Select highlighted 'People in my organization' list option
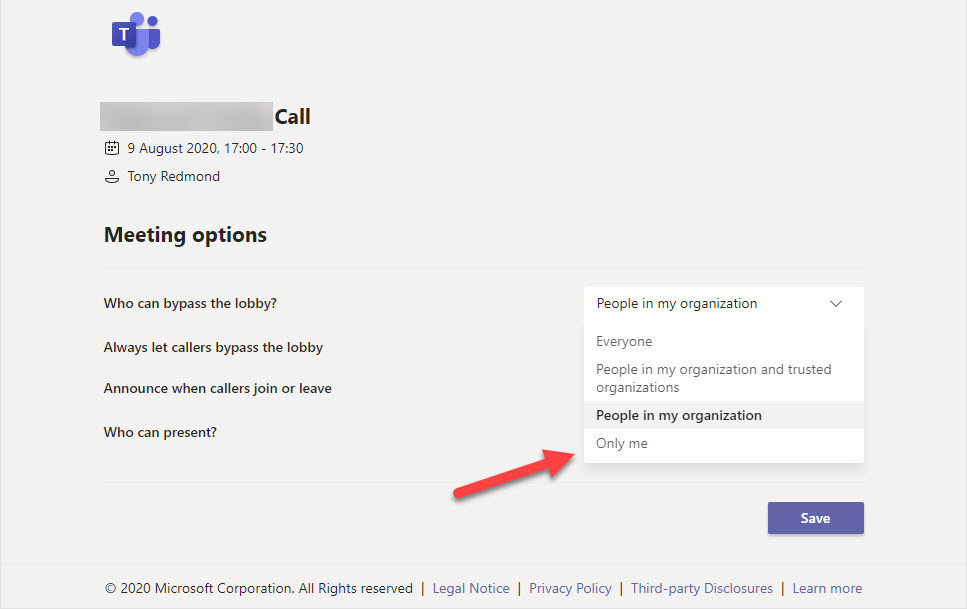967x609 pixels. point(679,416)
